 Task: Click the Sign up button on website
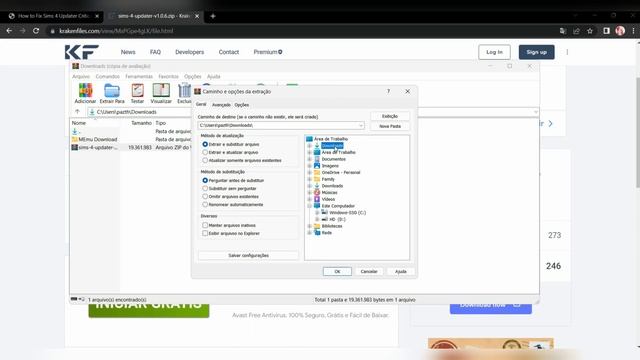pos(536,52)
